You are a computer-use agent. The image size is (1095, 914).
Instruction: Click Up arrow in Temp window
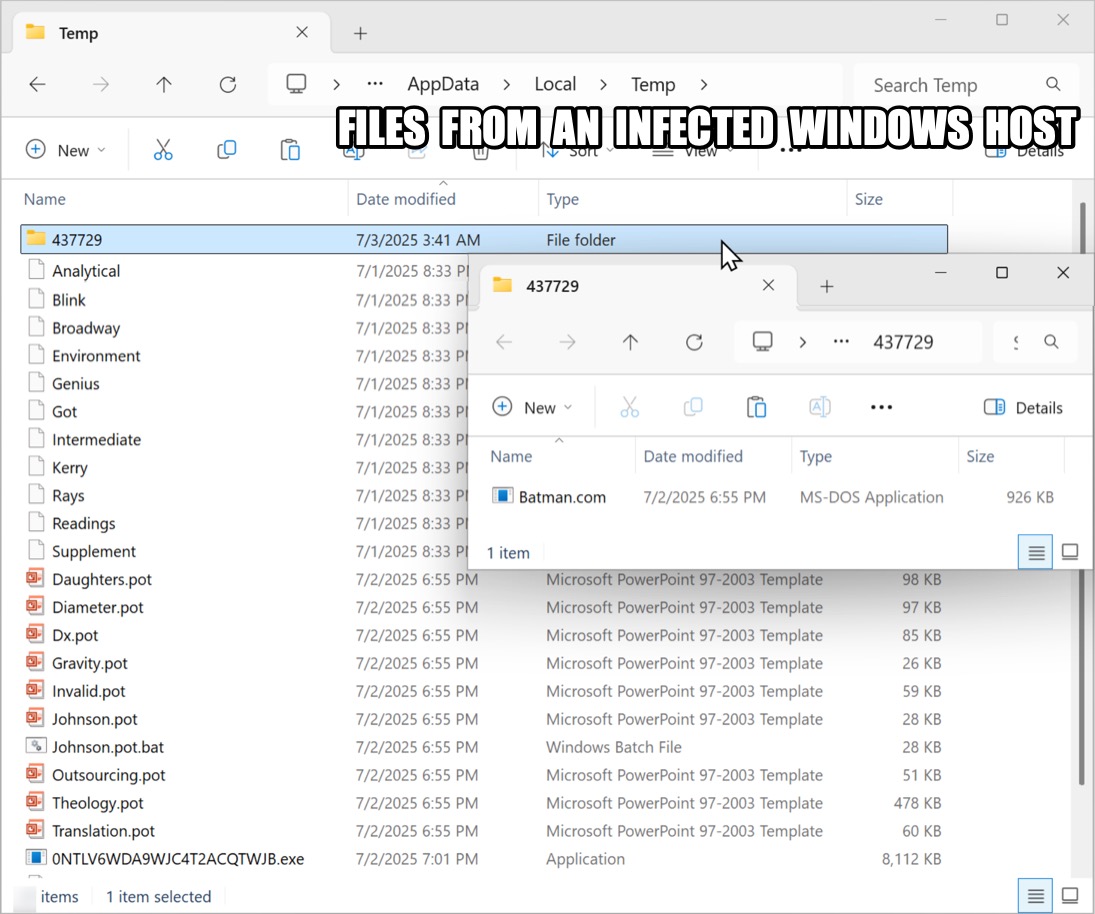tap(163, 84)
